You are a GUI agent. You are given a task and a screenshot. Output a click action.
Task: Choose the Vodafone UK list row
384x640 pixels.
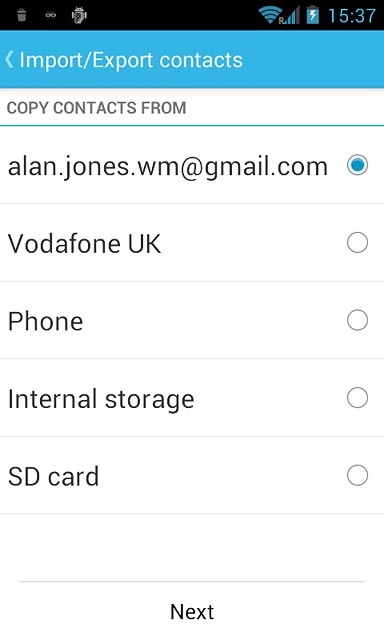point(192,243)
